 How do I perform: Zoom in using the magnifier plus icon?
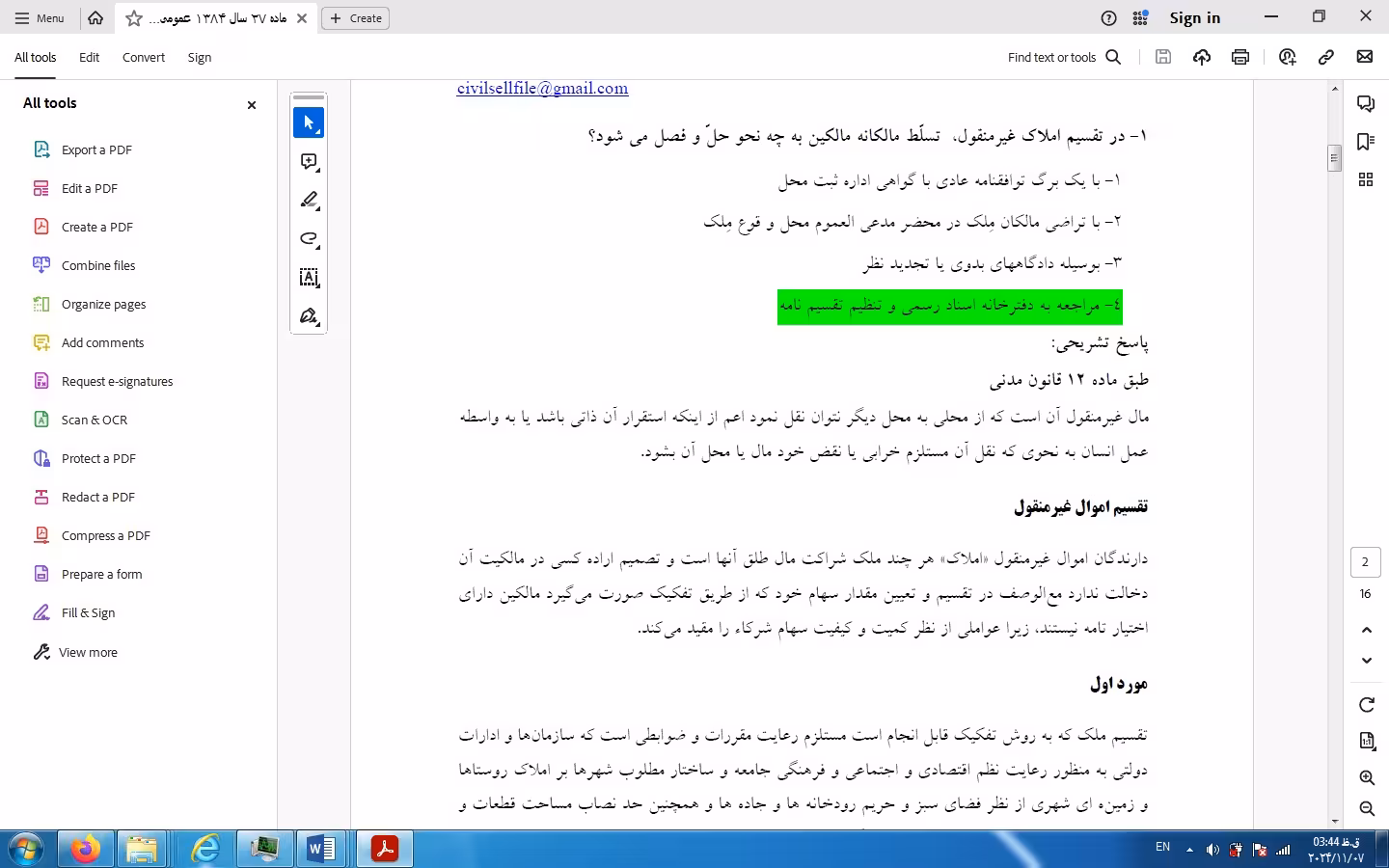(x=1366, y=777)
